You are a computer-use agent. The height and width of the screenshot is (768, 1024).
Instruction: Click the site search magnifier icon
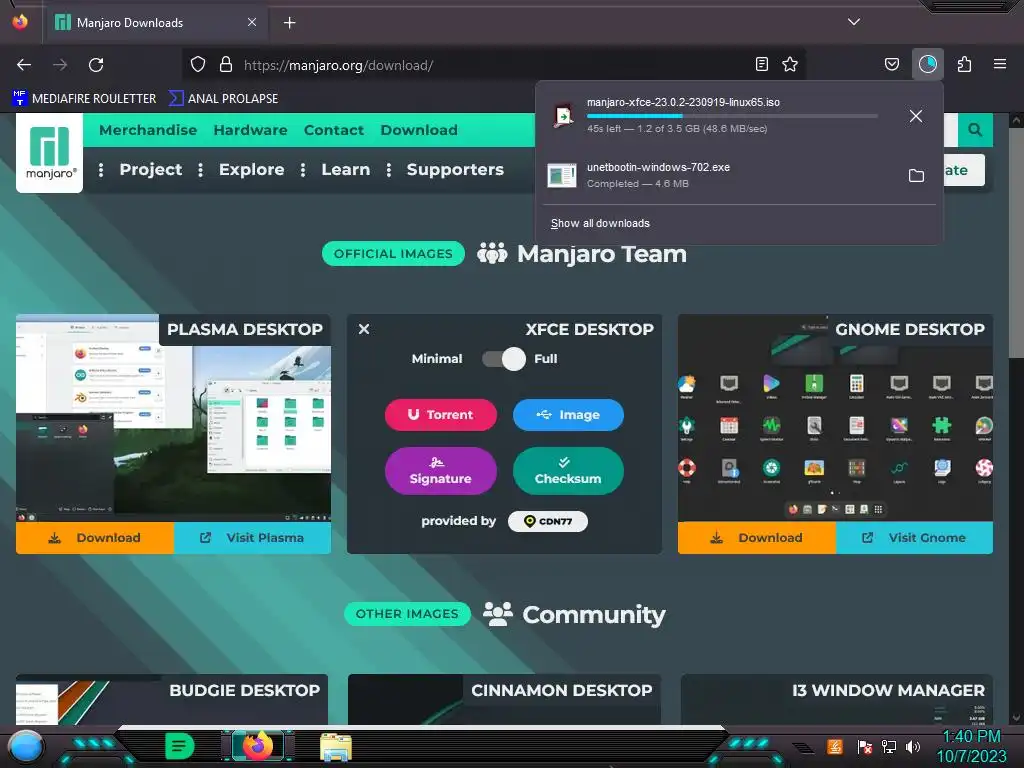click(x=975, y=130)
